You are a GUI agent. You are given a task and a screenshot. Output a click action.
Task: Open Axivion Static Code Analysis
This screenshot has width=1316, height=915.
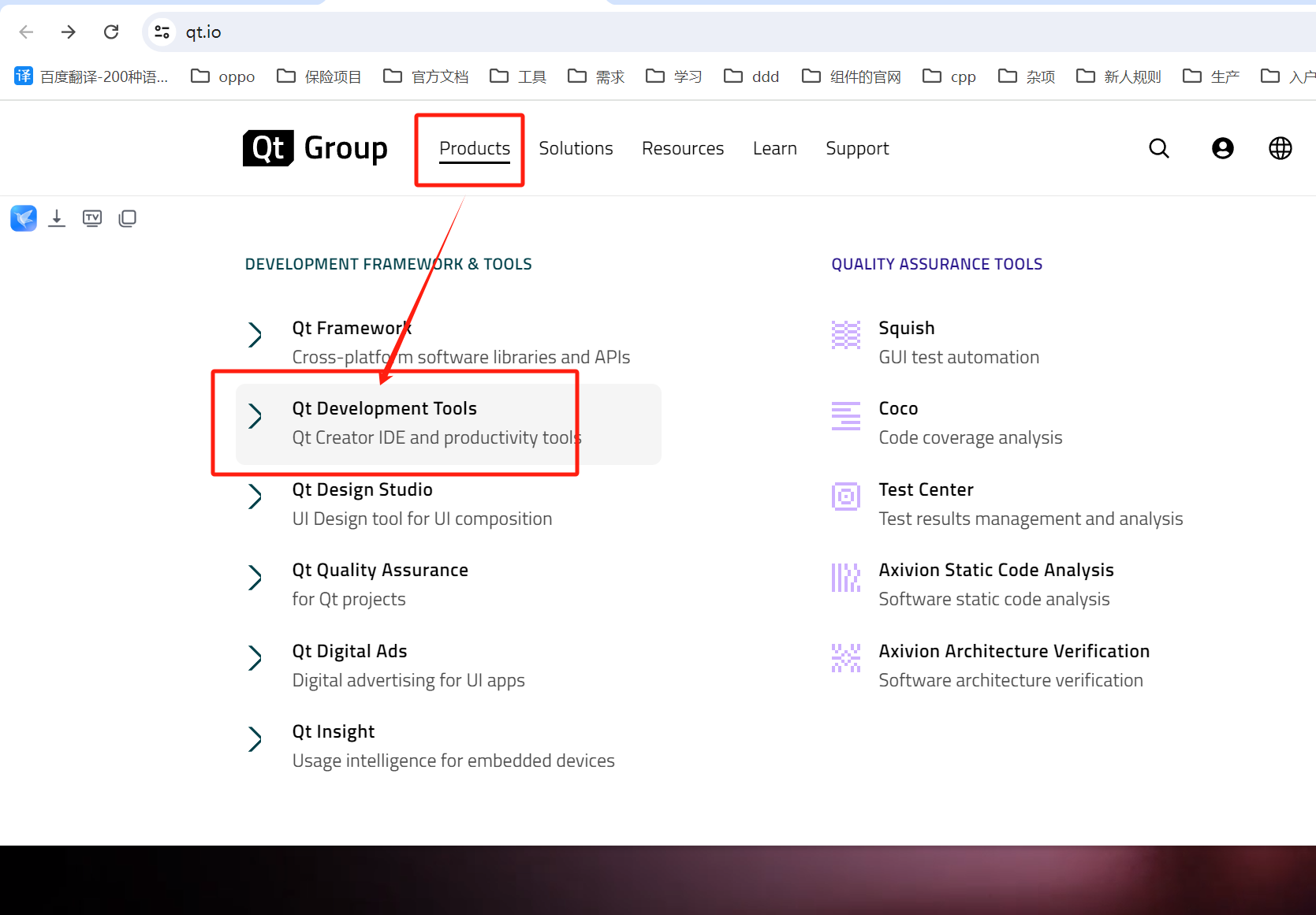pyautogui.click(x=997, y=570)
